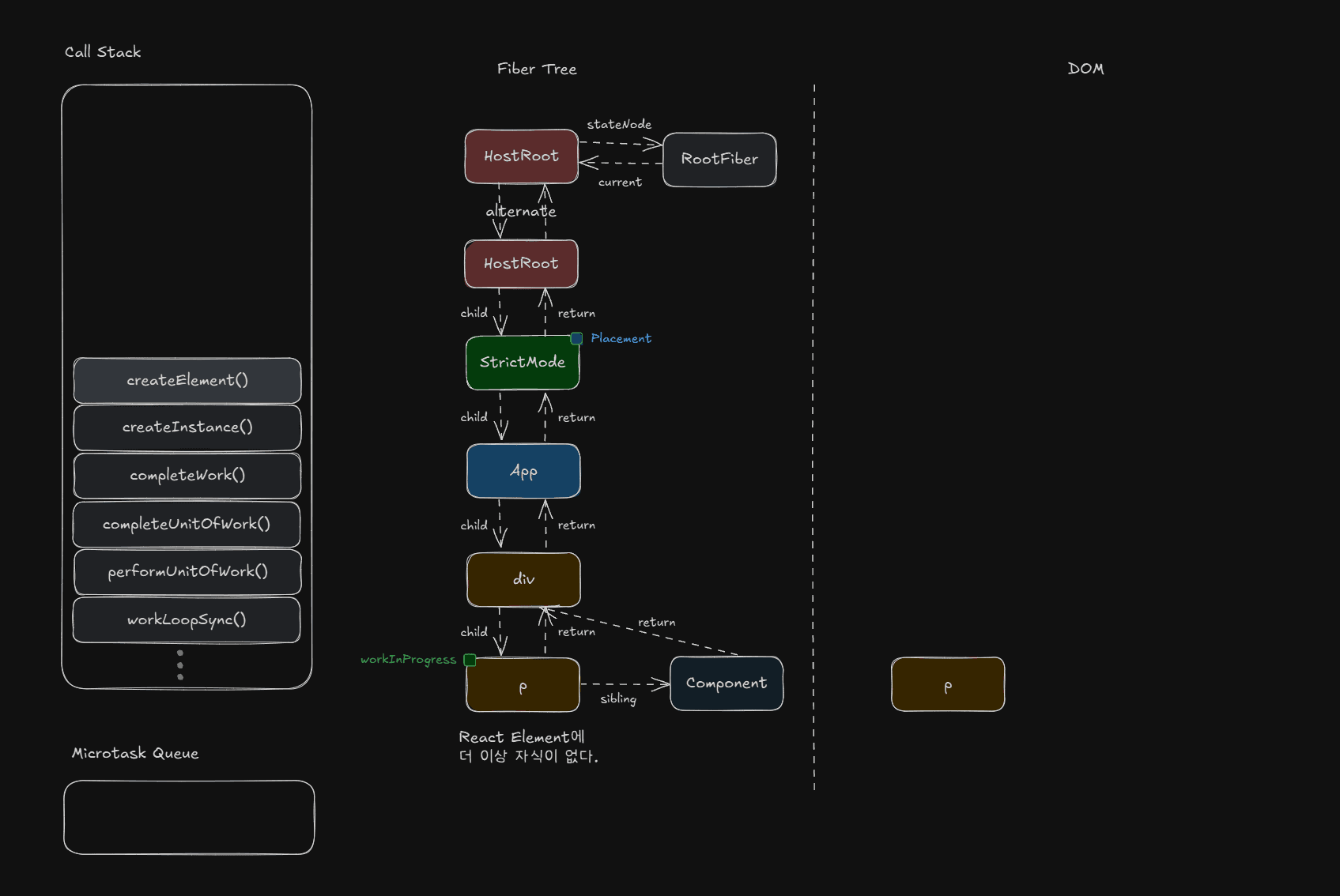Click the Fiber Tree heading text
This screenshot has width=1340, height=896.
click(x=537, y=69)
